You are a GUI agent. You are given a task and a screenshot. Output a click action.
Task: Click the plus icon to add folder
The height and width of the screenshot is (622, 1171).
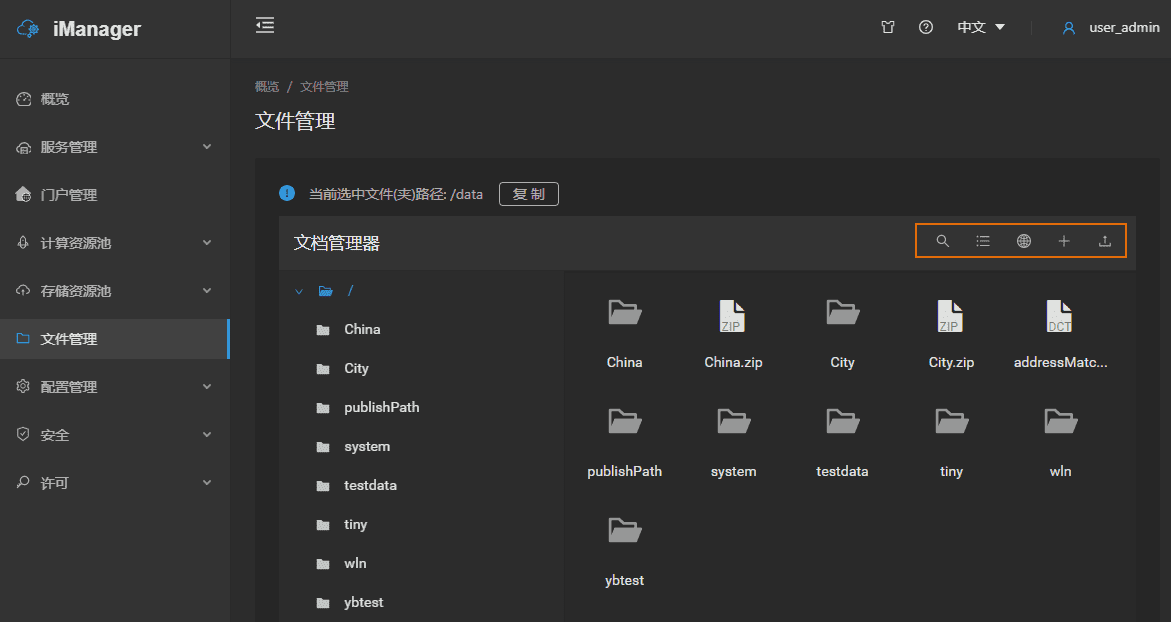(x=1064, y=241)
